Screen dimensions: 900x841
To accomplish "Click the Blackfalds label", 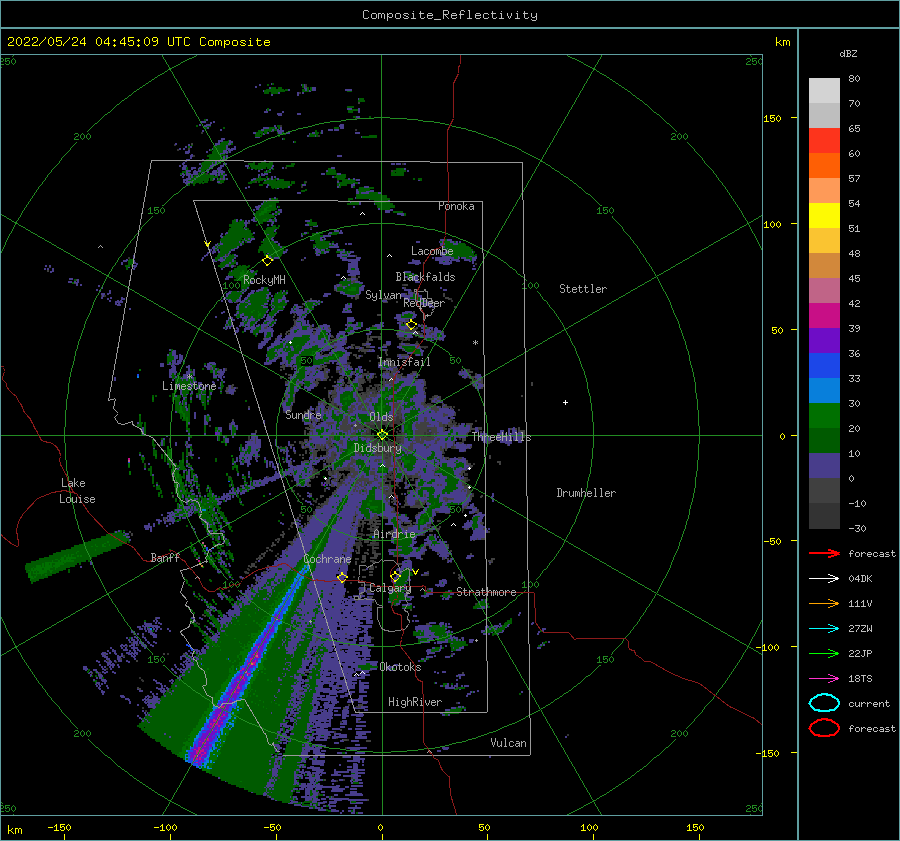I will pos(425,277).
